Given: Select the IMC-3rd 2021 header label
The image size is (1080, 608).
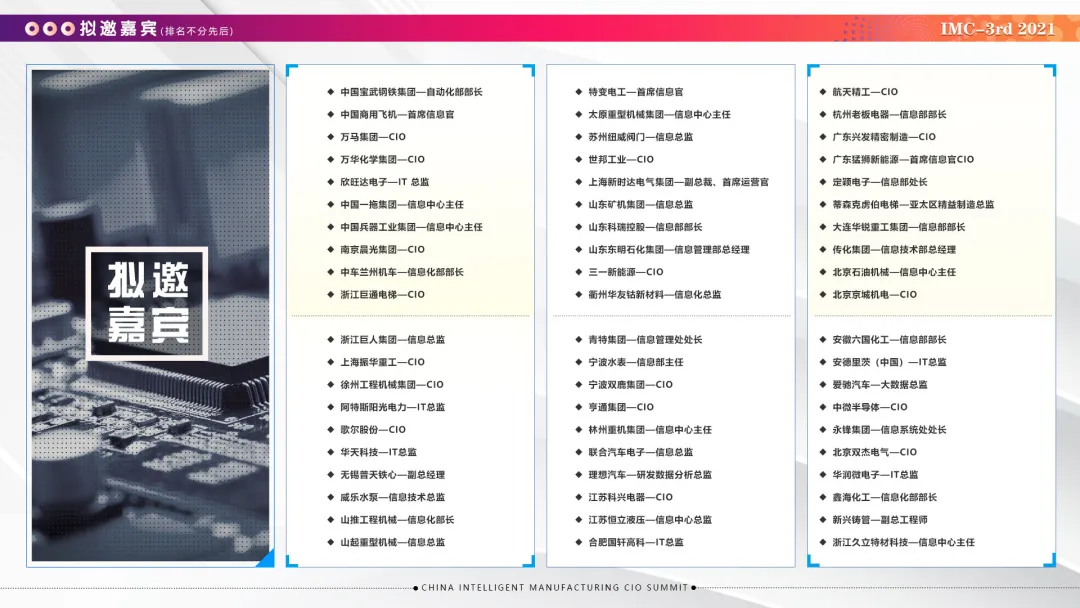Looking at the screenshot, I should tap(997, 29).
